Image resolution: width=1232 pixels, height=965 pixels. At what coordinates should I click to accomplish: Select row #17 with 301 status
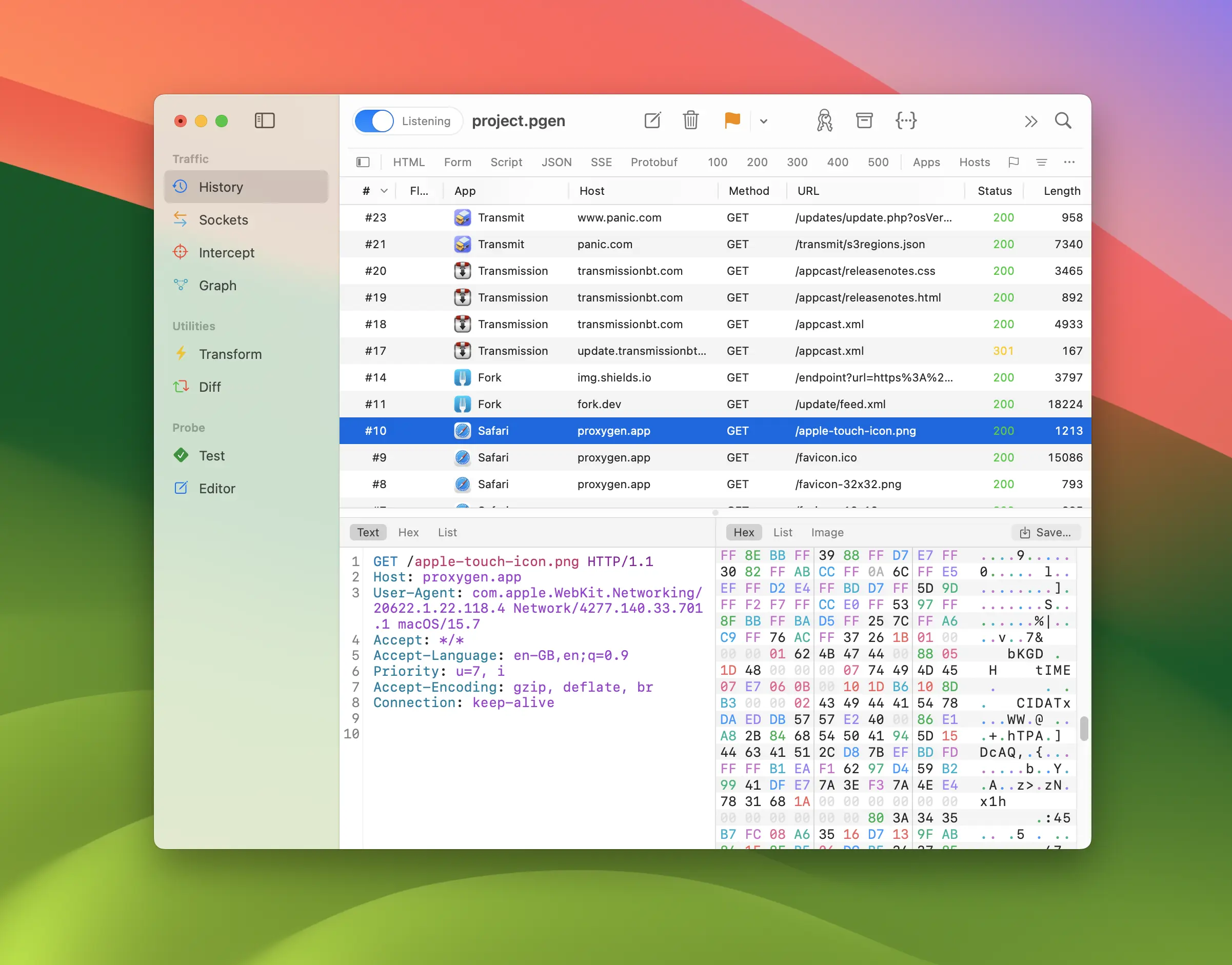(715, 351)
